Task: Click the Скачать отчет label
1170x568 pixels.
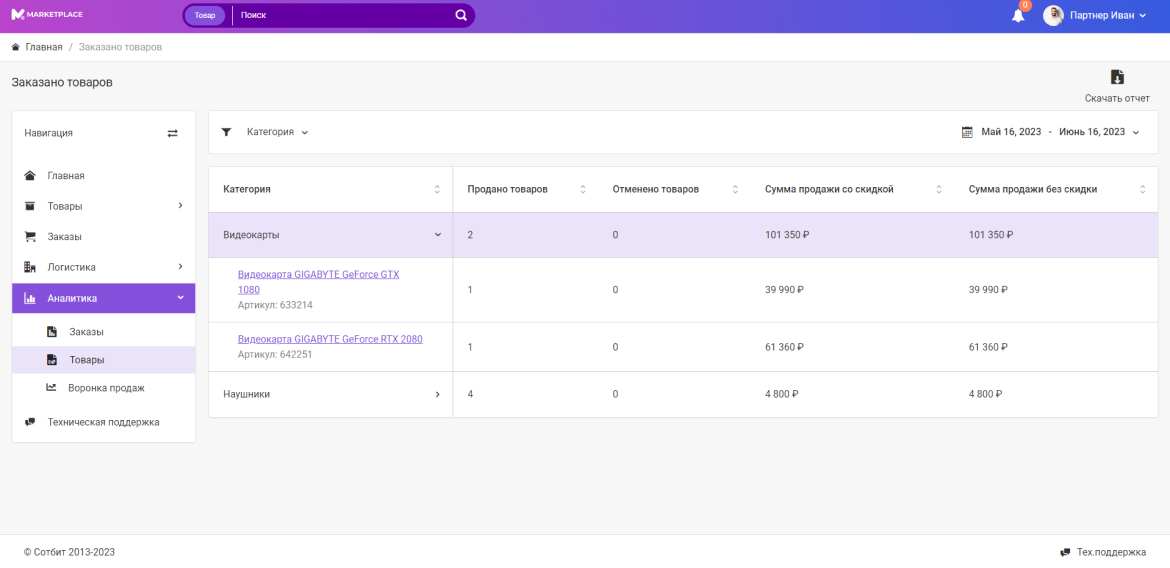Action: point(1117,99)
